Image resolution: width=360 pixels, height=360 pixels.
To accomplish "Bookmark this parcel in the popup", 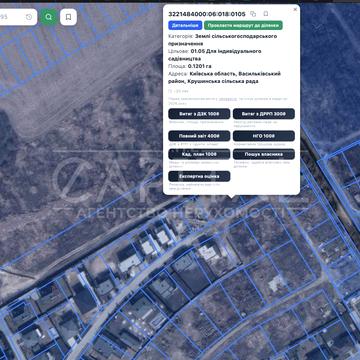I will (x=266, y=14).
